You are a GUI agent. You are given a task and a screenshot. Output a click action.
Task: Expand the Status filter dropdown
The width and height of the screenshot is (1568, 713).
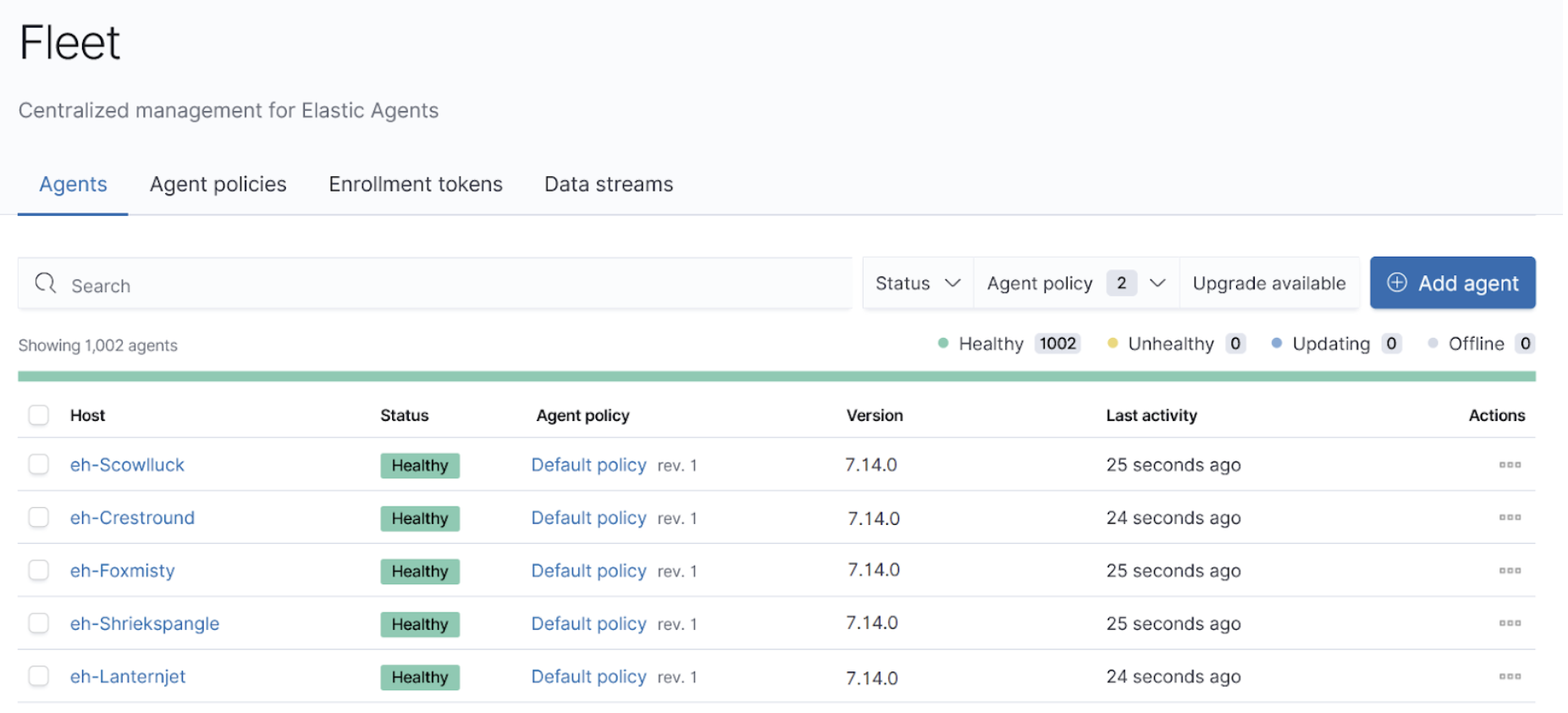918,284
